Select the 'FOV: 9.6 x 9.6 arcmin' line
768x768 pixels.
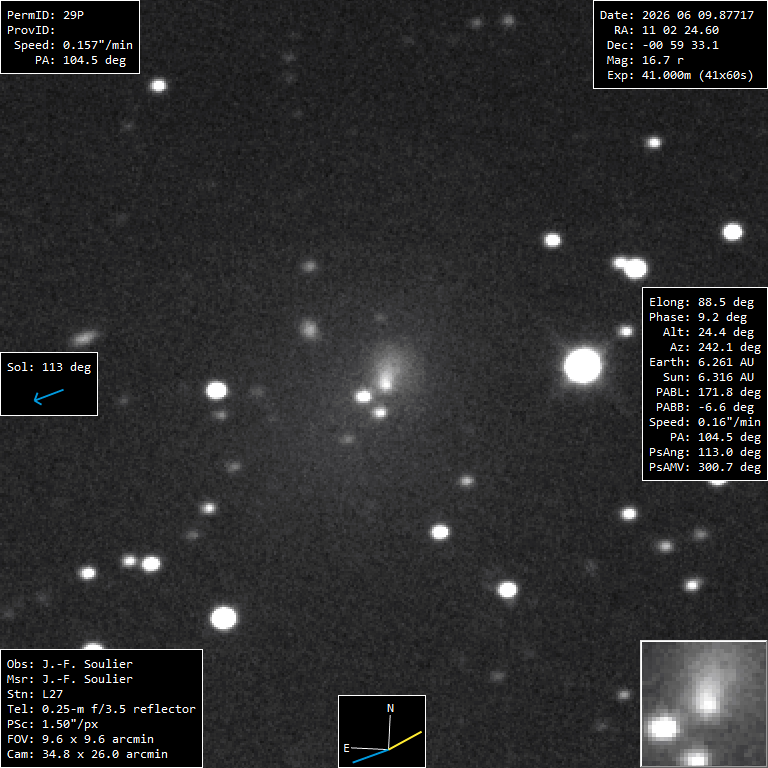80,739
